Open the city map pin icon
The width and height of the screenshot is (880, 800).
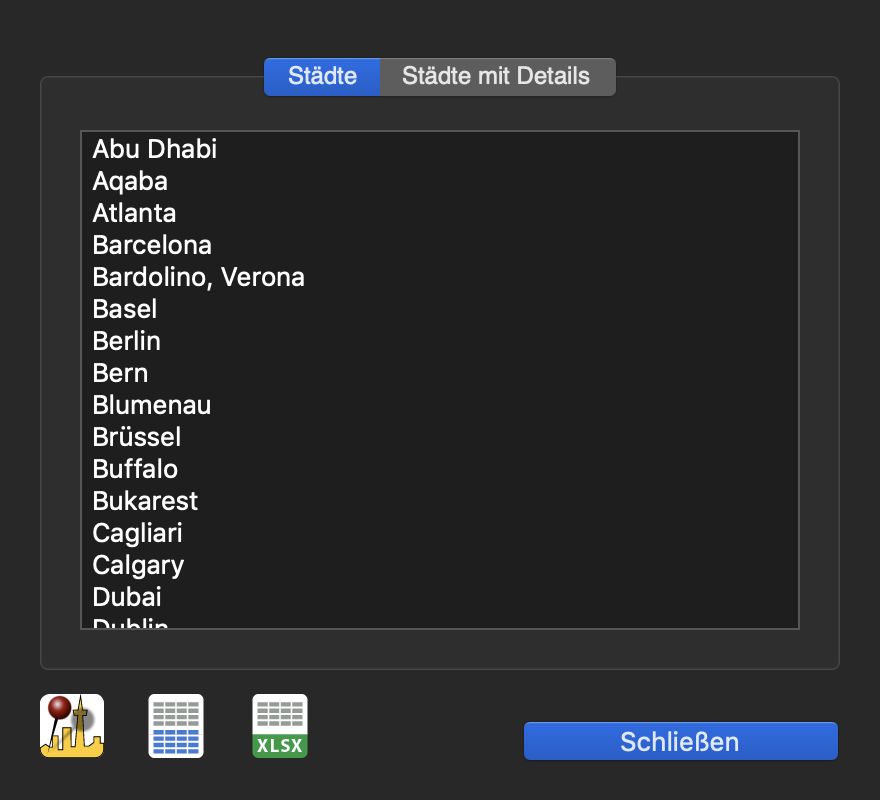[72, 726]
